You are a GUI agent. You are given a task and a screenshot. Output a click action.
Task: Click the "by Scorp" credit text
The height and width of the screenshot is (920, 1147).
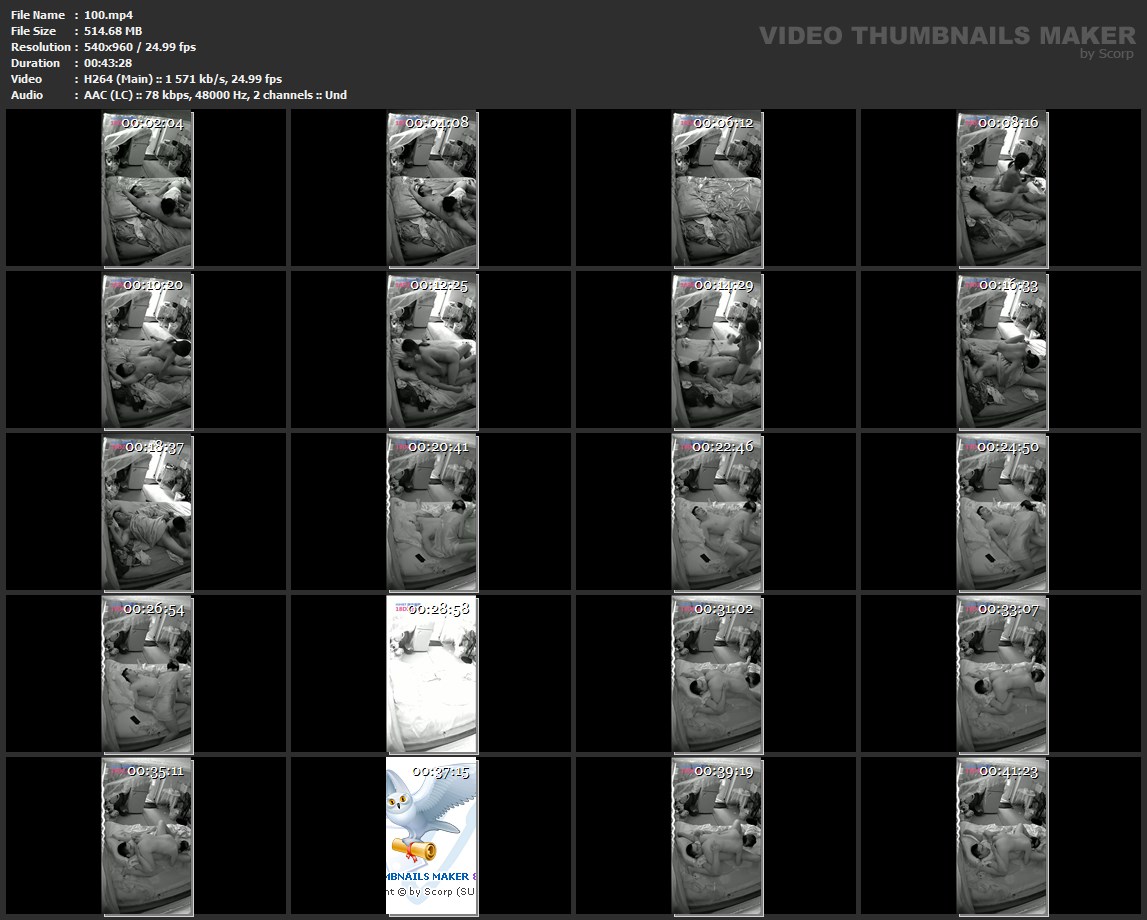coord(1106,54)
